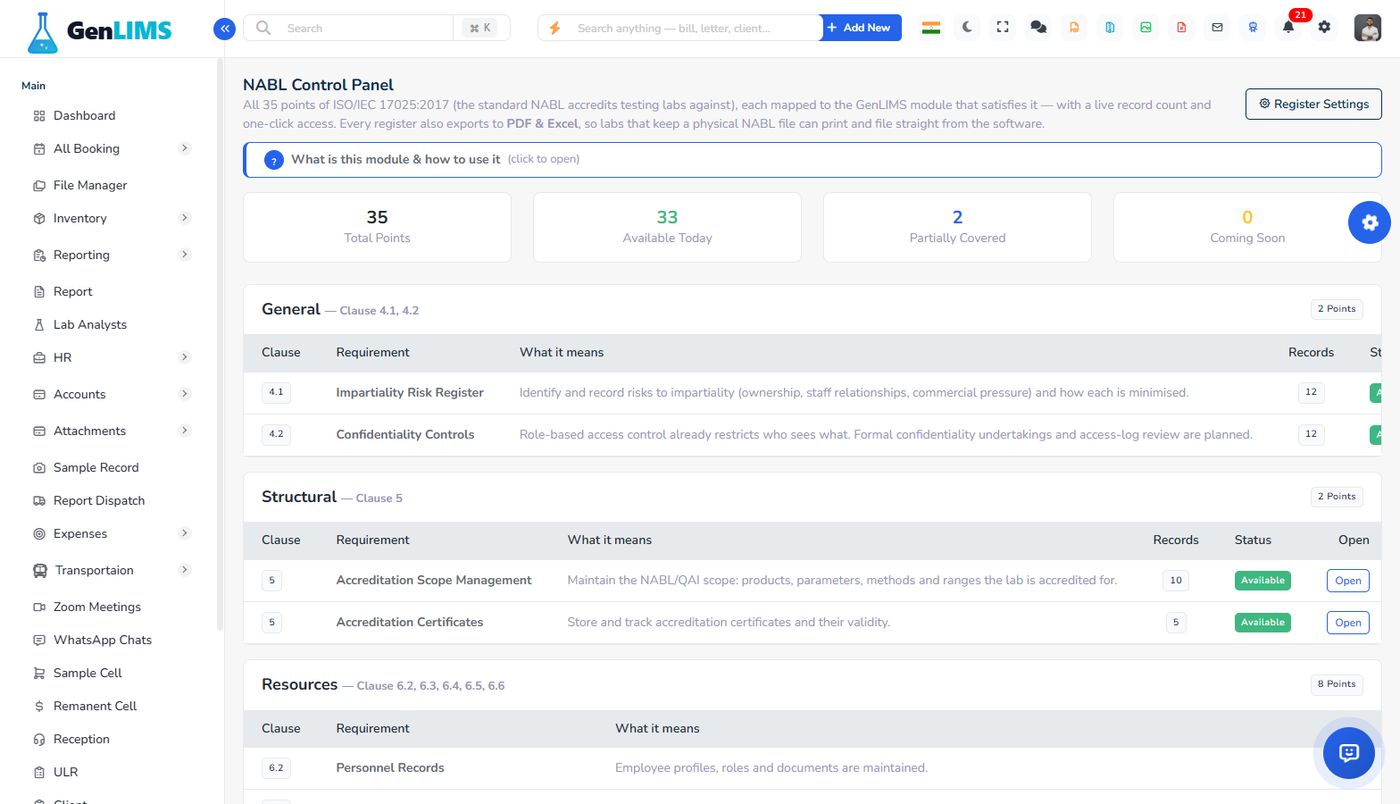Expand the Accounts submenu arrow

(x=184, y=394)
